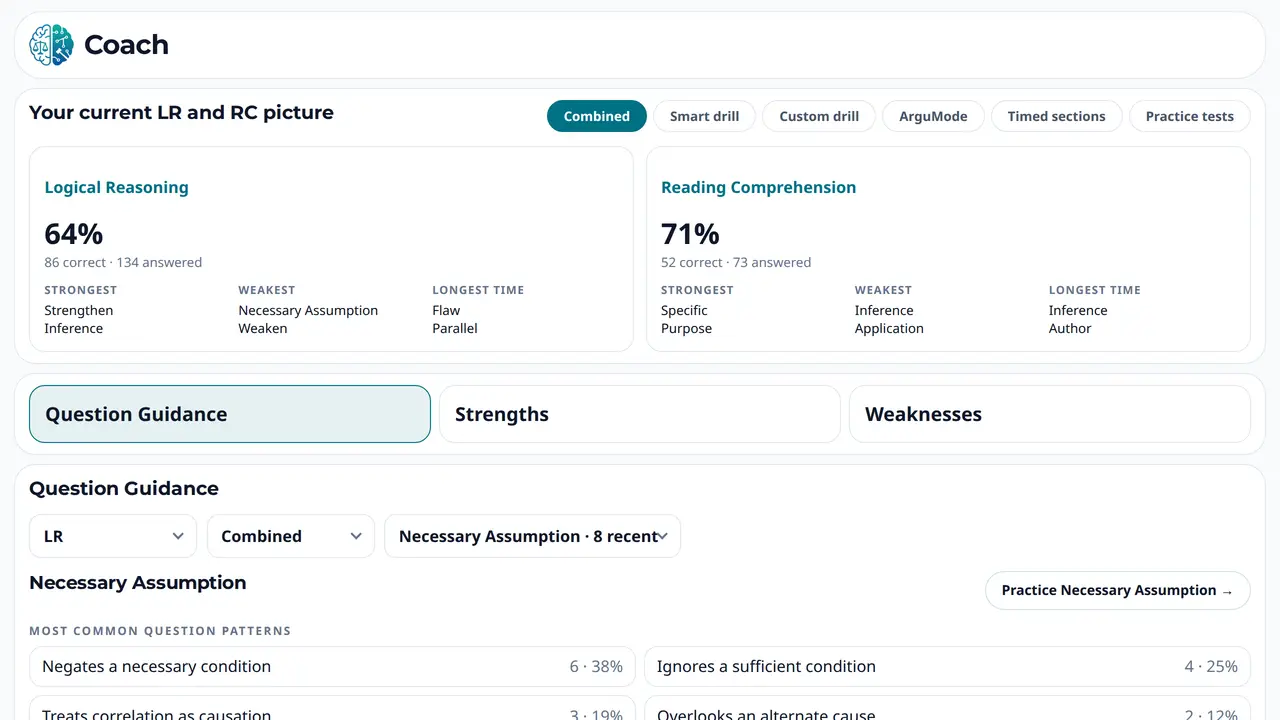Switch to Practice tests mode
1280x720 pixels.
pos(1190,116)
